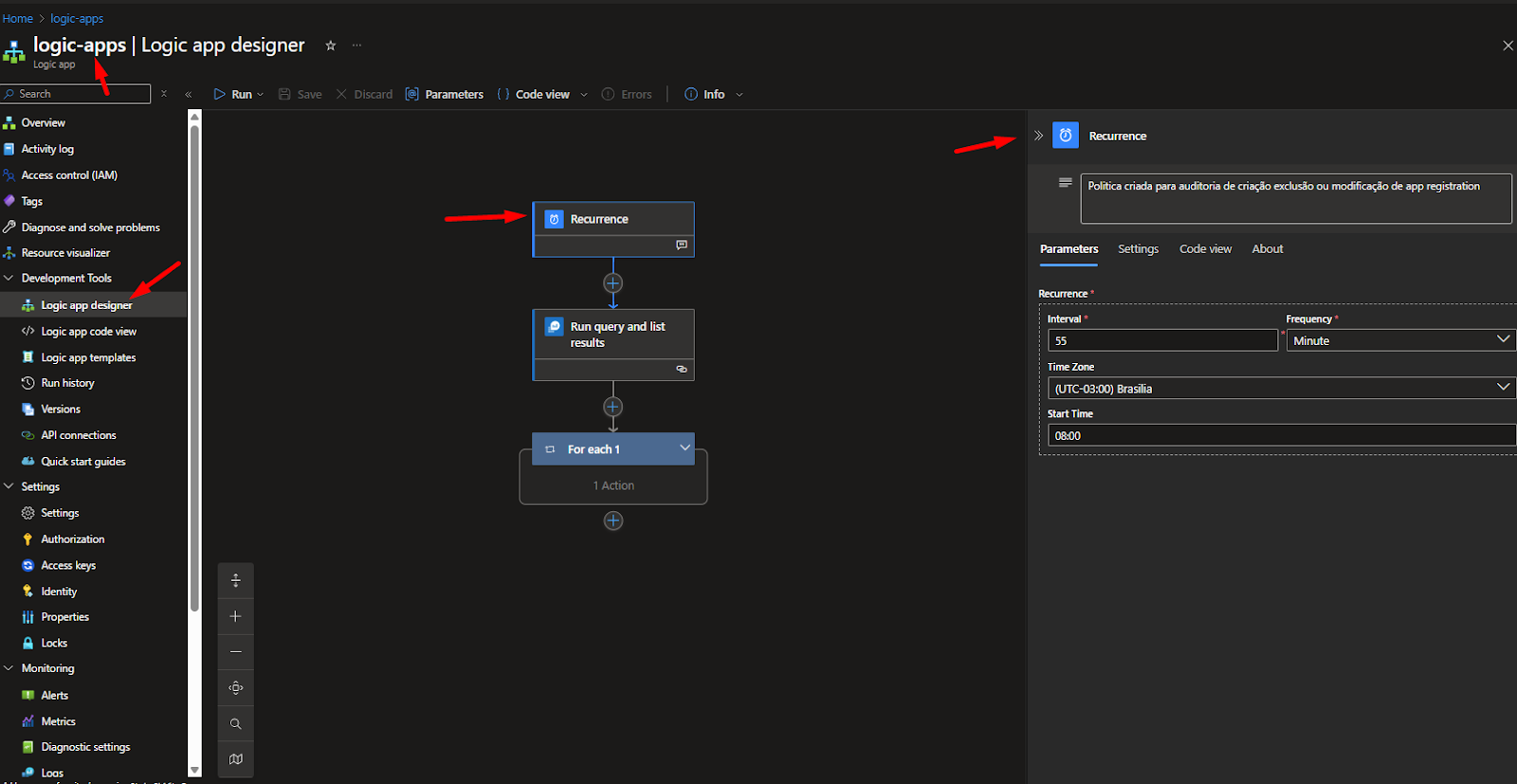
Task: Zoom in on the designer canvas
Action: [236, 616]
